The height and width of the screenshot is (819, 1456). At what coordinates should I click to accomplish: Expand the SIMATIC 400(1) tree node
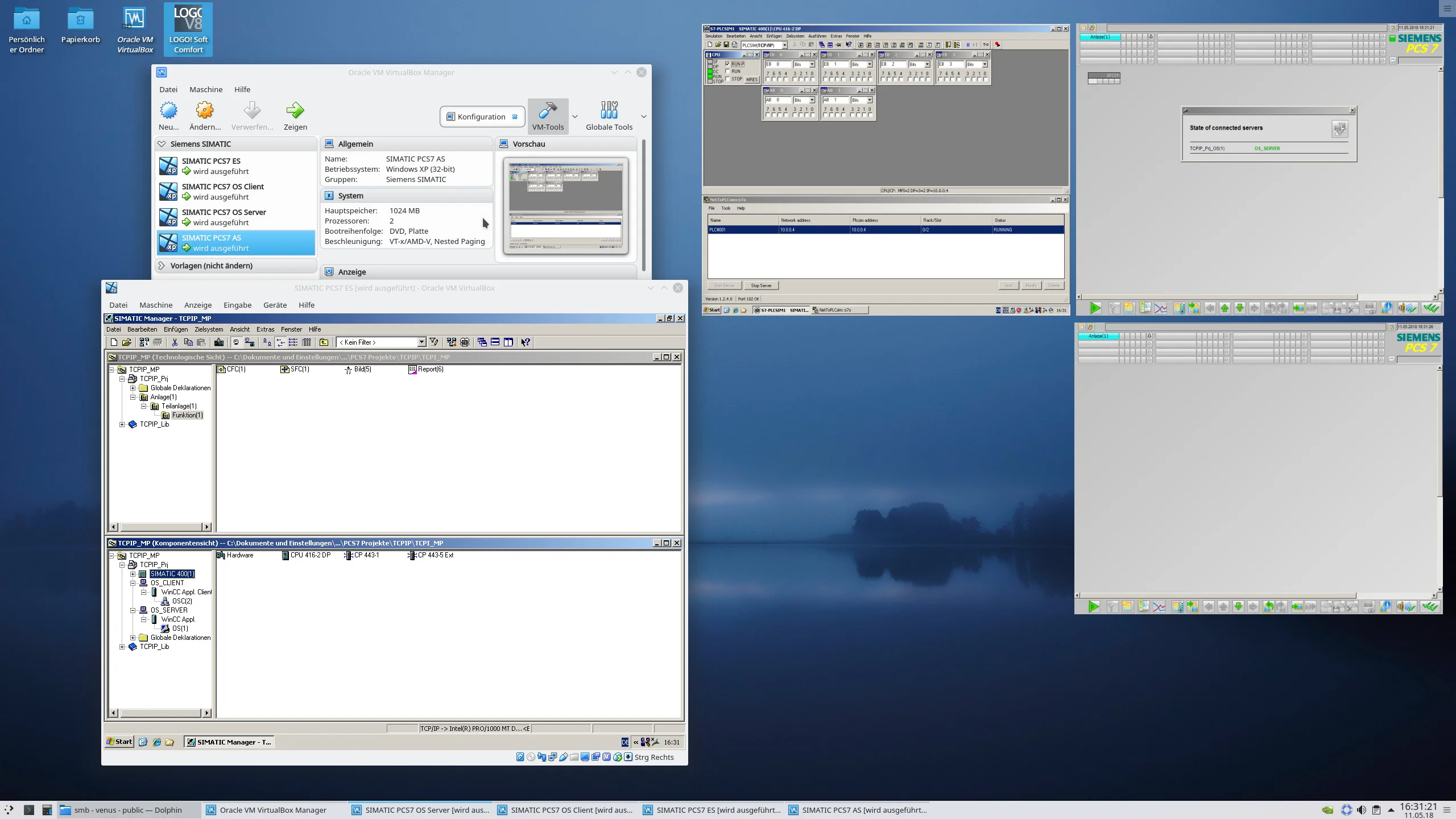[133, 574]
